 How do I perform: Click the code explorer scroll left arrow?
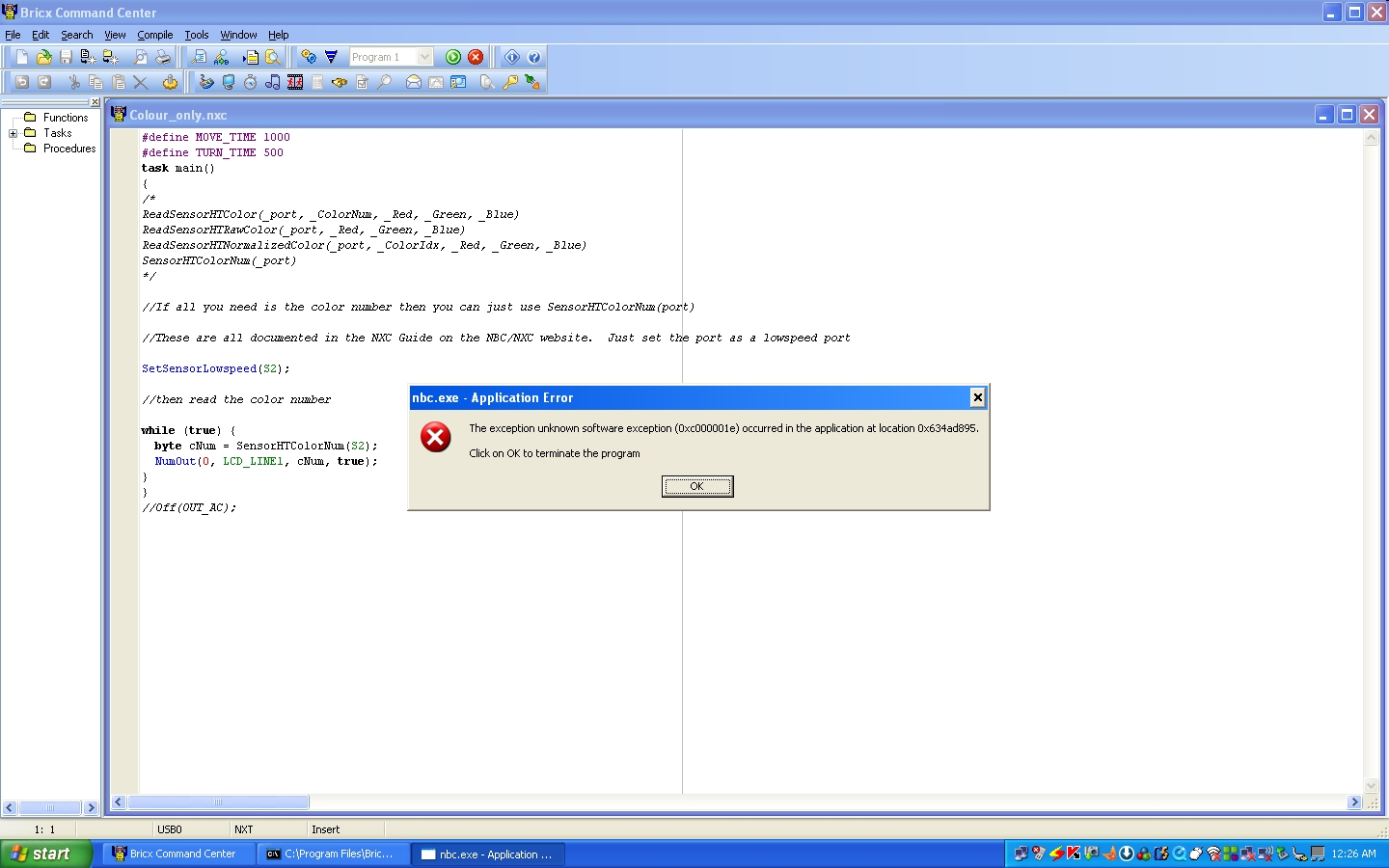(x=10, y=808)
